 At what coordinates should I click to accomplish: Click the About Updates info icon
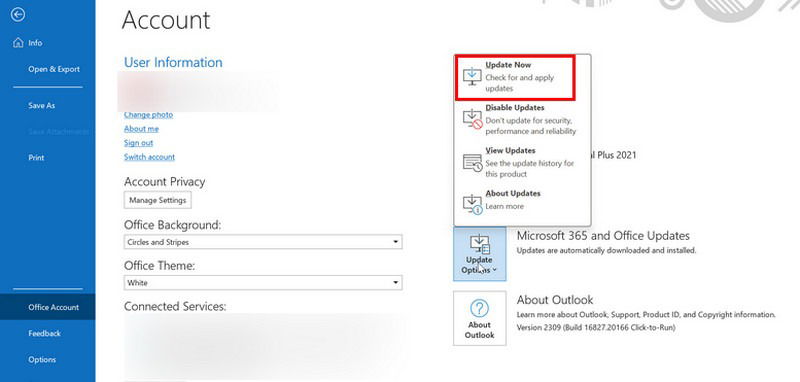point(472,204)
